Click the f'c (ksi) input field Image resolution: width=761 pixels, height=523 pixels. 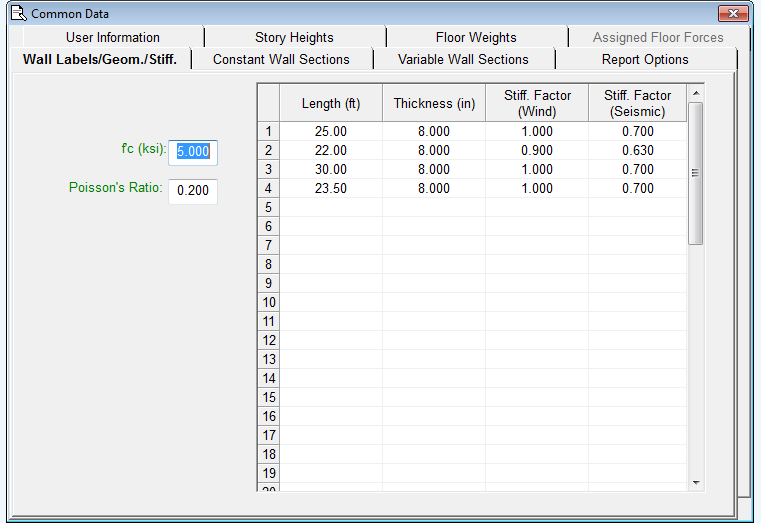[x=193, y=151]
